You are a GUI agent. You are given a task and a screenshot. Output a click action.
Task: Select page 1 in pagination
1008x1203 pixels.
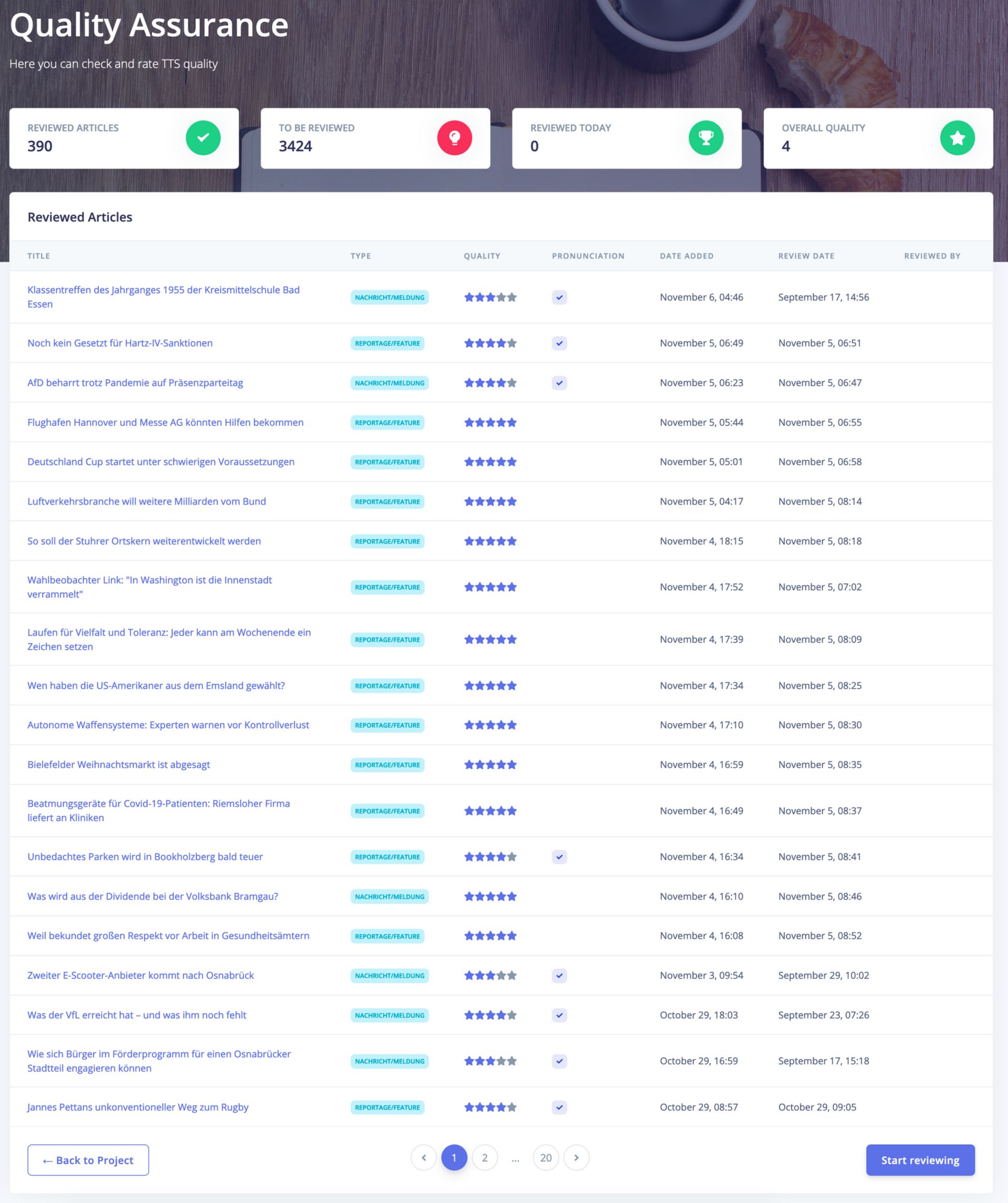point(454,1158)
